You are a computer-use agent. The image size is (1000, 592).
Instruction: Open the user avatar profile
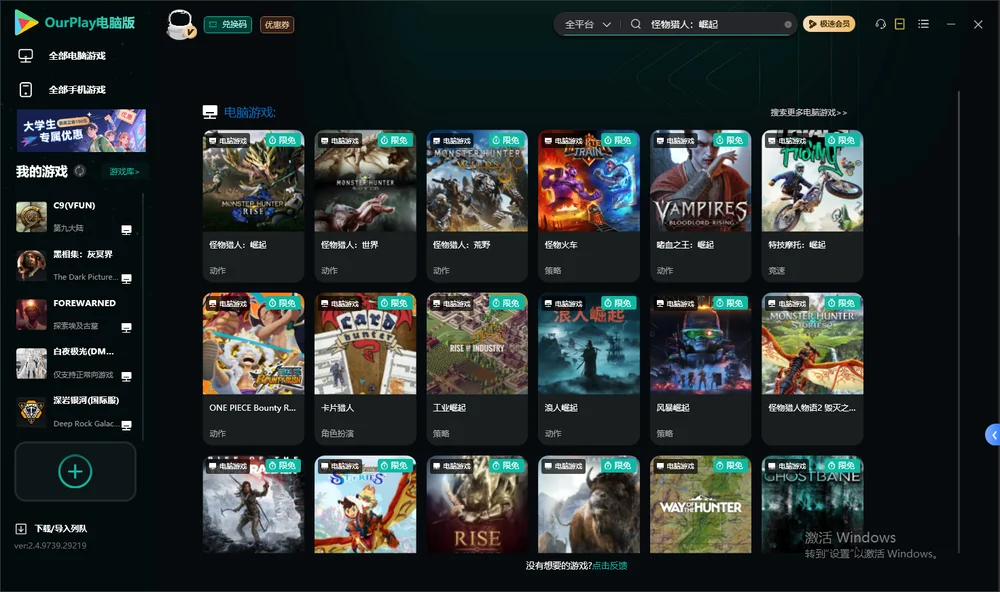180,24
